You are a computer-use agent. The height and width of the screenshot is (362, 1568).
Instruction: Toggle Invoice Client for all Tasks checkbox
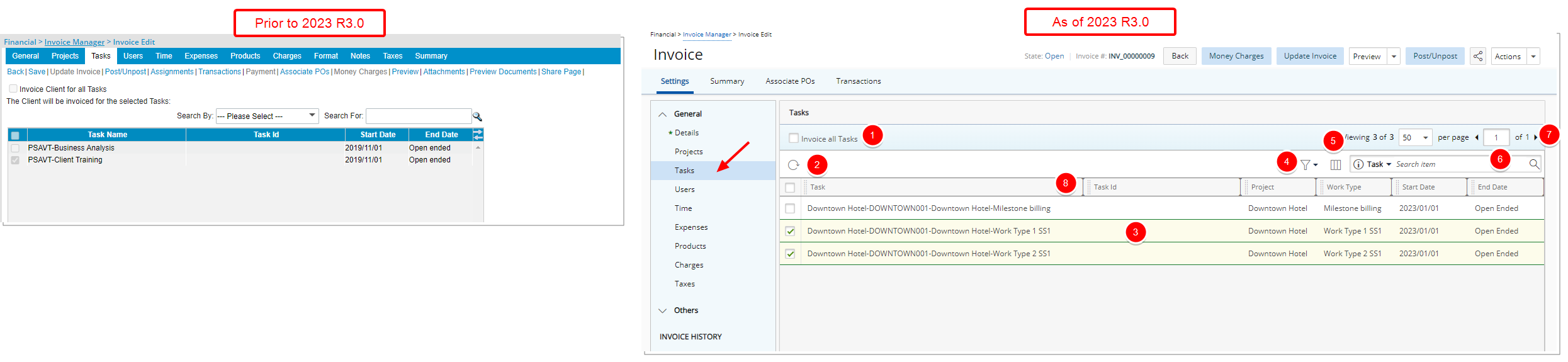[13, 89]
